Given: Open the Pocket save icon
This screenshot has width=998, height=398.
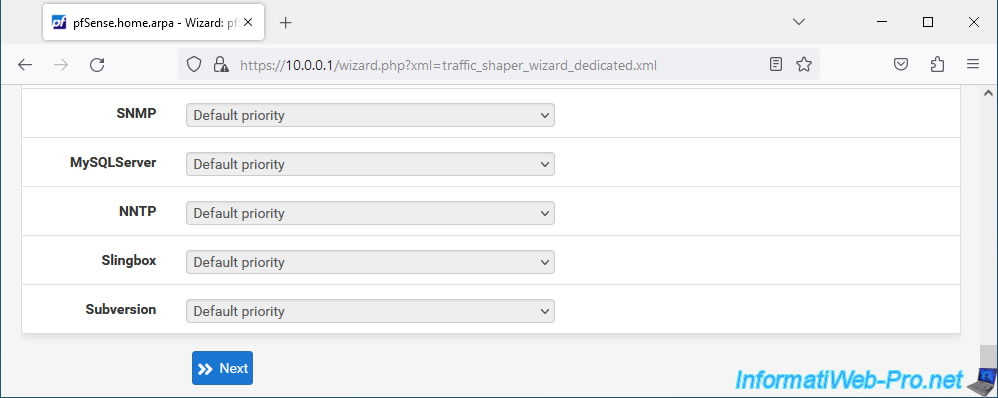Looking at the screenshot, I should tap(901, 64).
